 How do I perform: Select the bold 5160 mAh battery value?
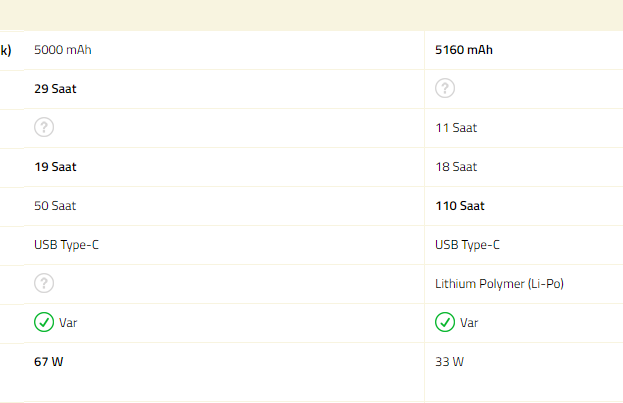[x=464, y=49]
